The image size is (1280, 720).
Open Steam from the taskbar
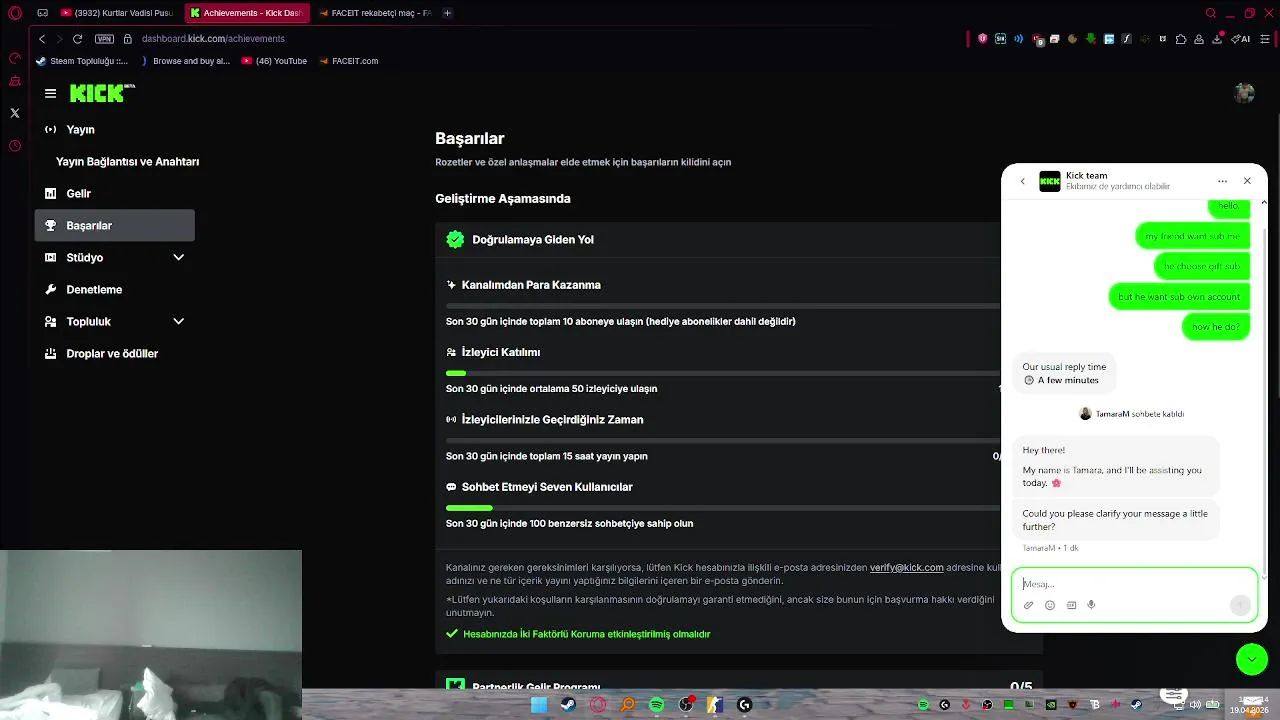(568, 705)
